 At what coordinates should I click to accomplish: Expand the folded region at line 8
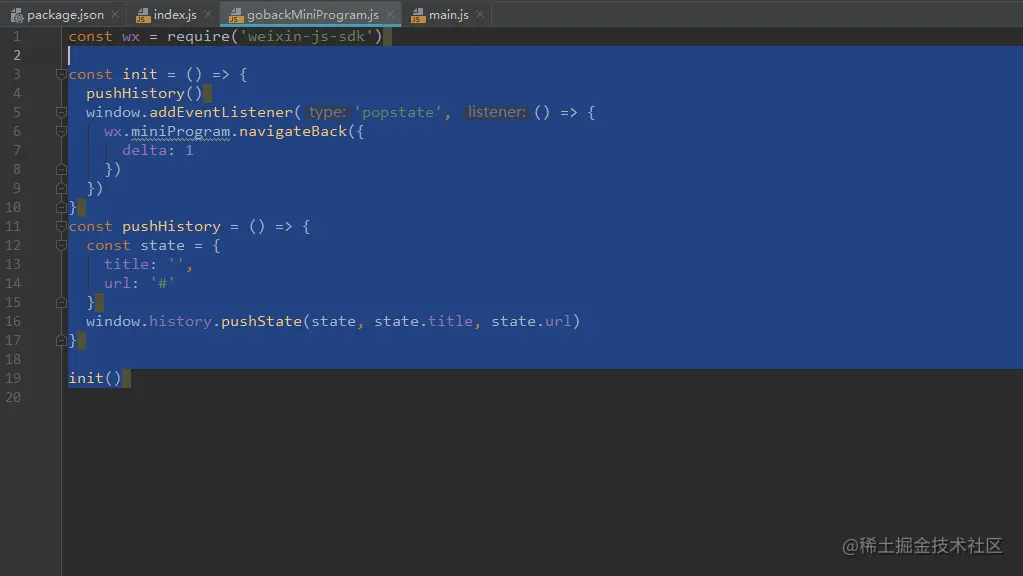tap(61, 169)
